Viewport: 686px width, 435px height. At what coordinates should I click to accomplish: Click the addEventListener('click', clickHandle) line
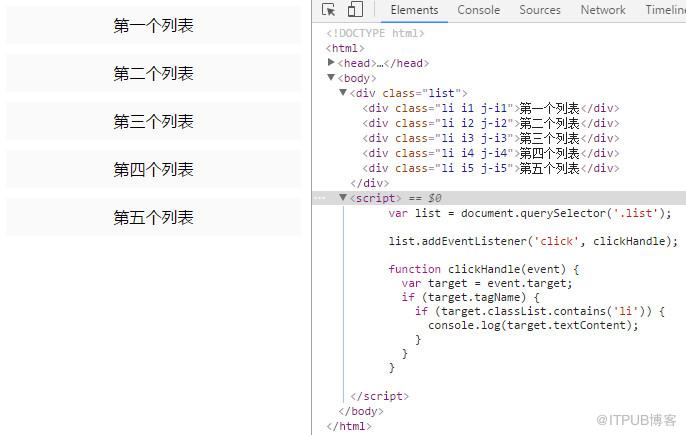[x=532, y=241]
